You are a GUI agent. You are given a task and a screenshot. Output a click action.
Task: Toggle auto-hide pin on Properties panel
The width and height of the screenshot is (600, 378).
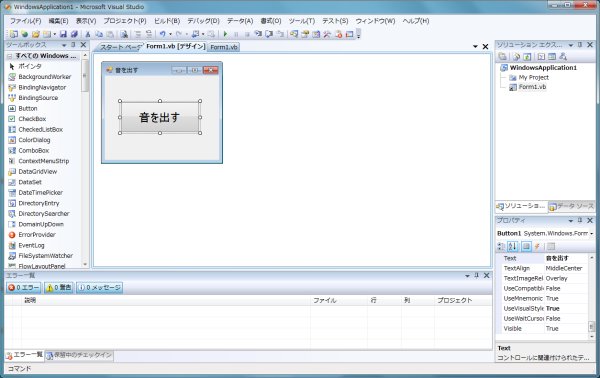(580, 220)
